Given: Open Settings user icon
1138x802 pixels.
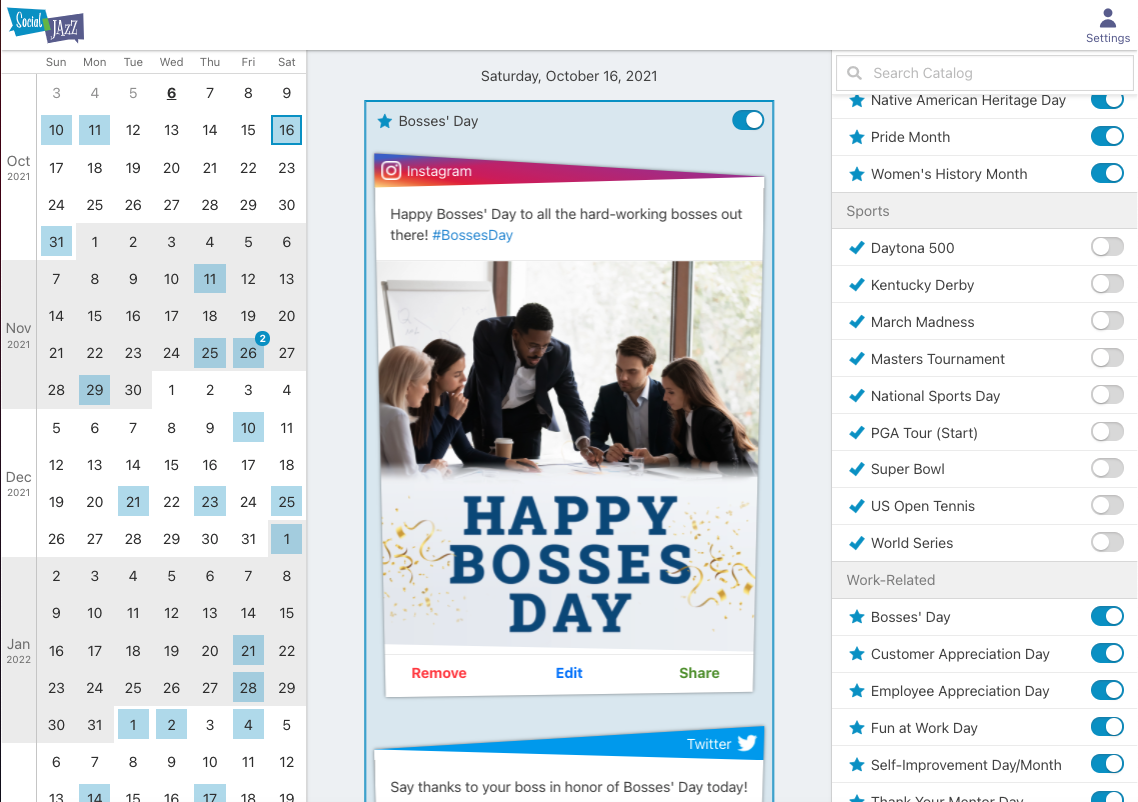Looking at the screenshot, I should [x=1107, y=18].
